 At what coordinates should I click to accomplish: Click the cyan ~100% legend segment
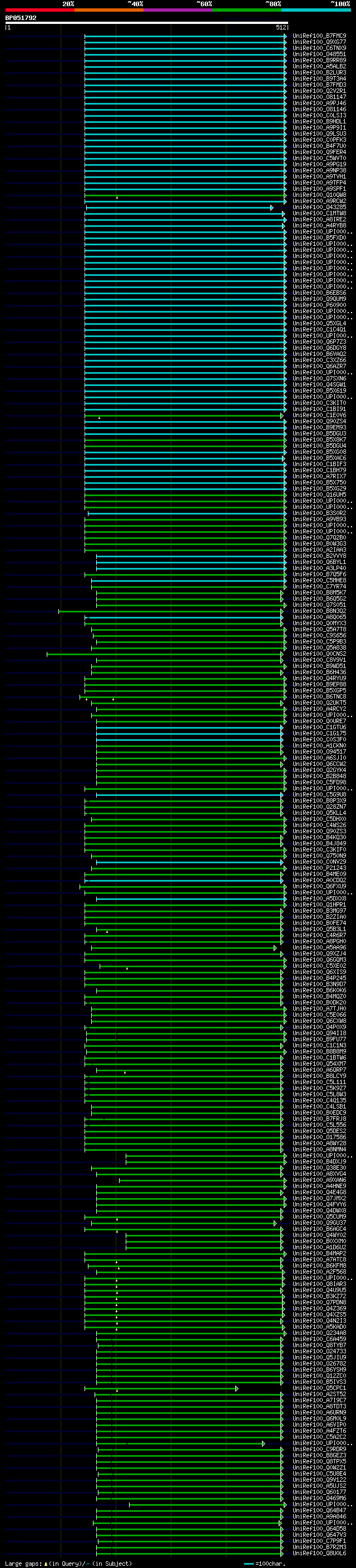[x=316, y=10]
